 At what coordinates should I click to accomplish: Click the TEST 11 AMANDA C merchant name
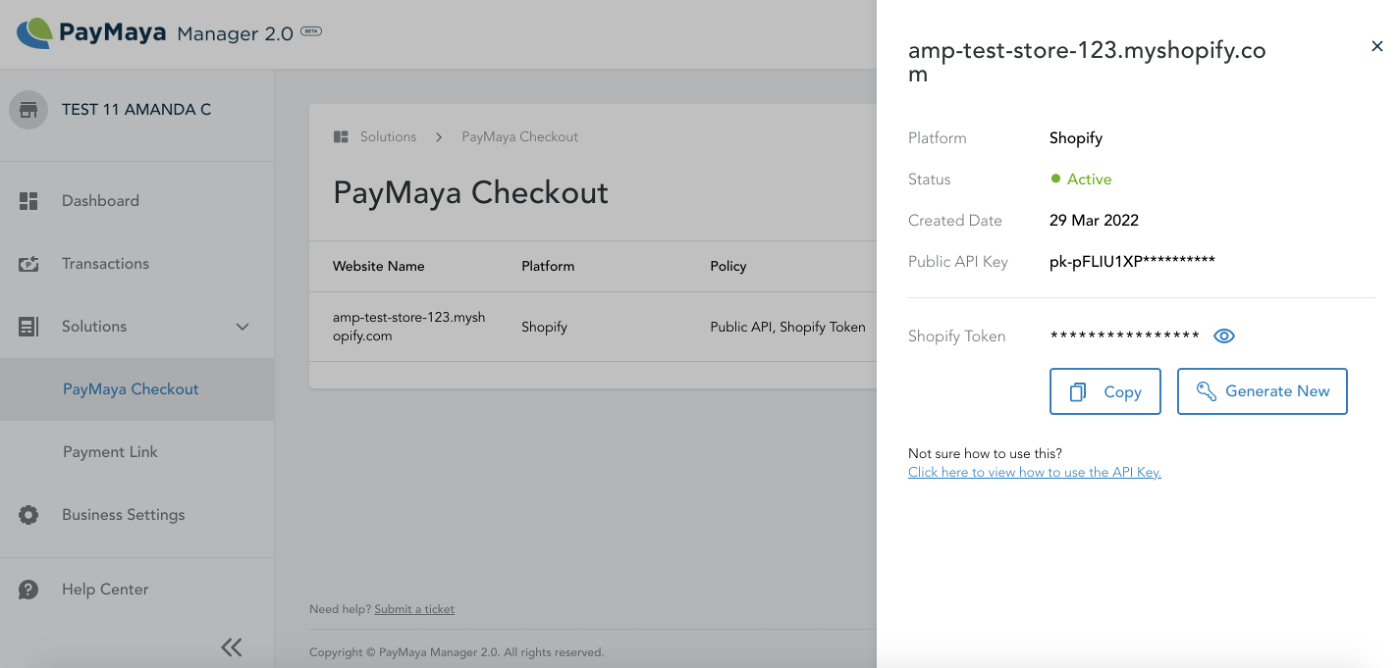[136, 110]
